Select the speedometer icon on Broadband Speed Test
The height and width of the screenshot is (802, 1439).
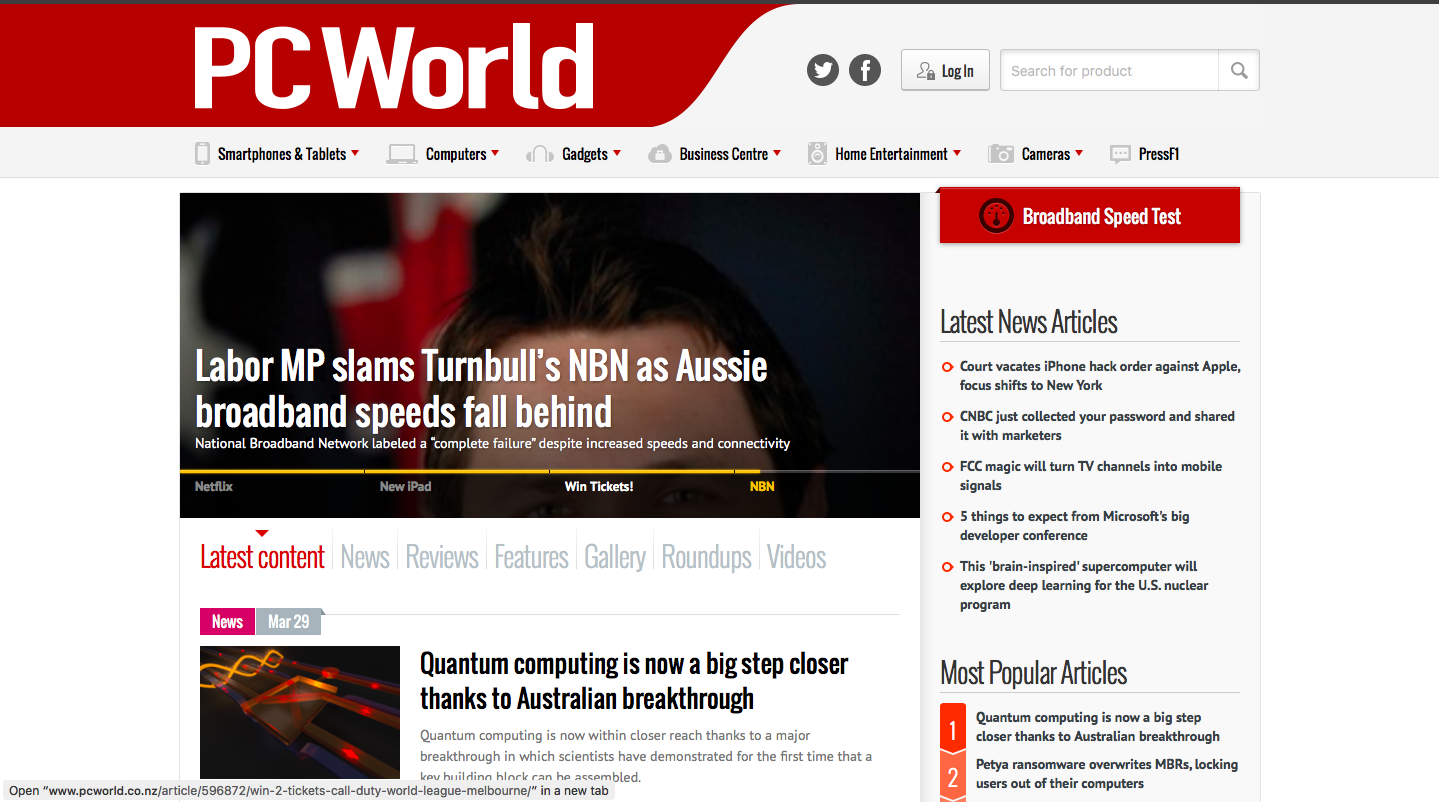point(996,215)
